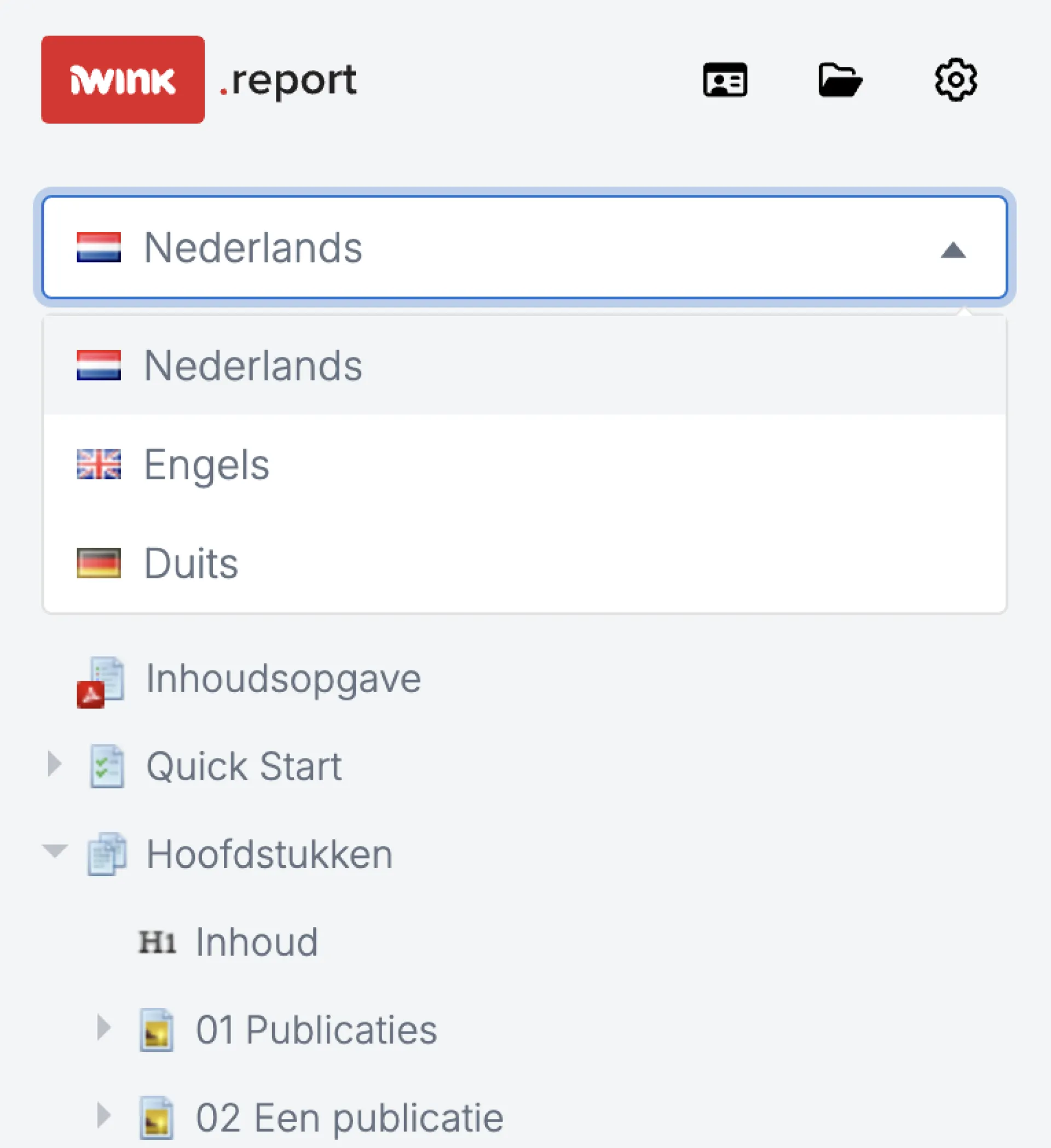Choose Nederlands option in dropdown list
Viewport: 1051px width, 1148px height.
(524, 365)
